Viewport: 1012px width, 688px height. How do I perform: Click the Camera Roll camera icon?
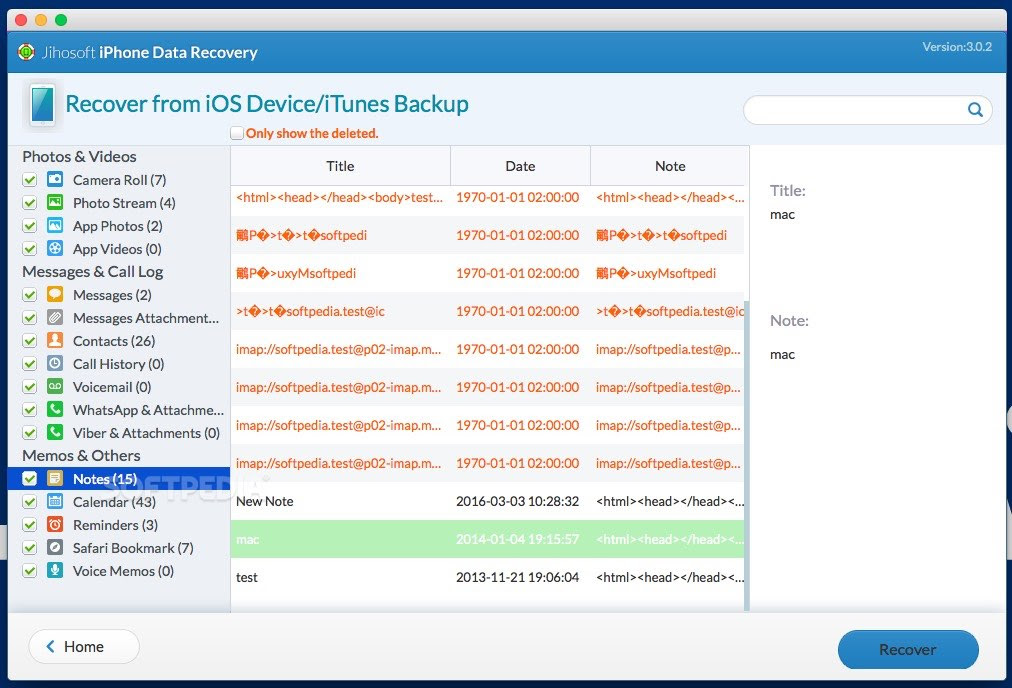pos(55,179)
